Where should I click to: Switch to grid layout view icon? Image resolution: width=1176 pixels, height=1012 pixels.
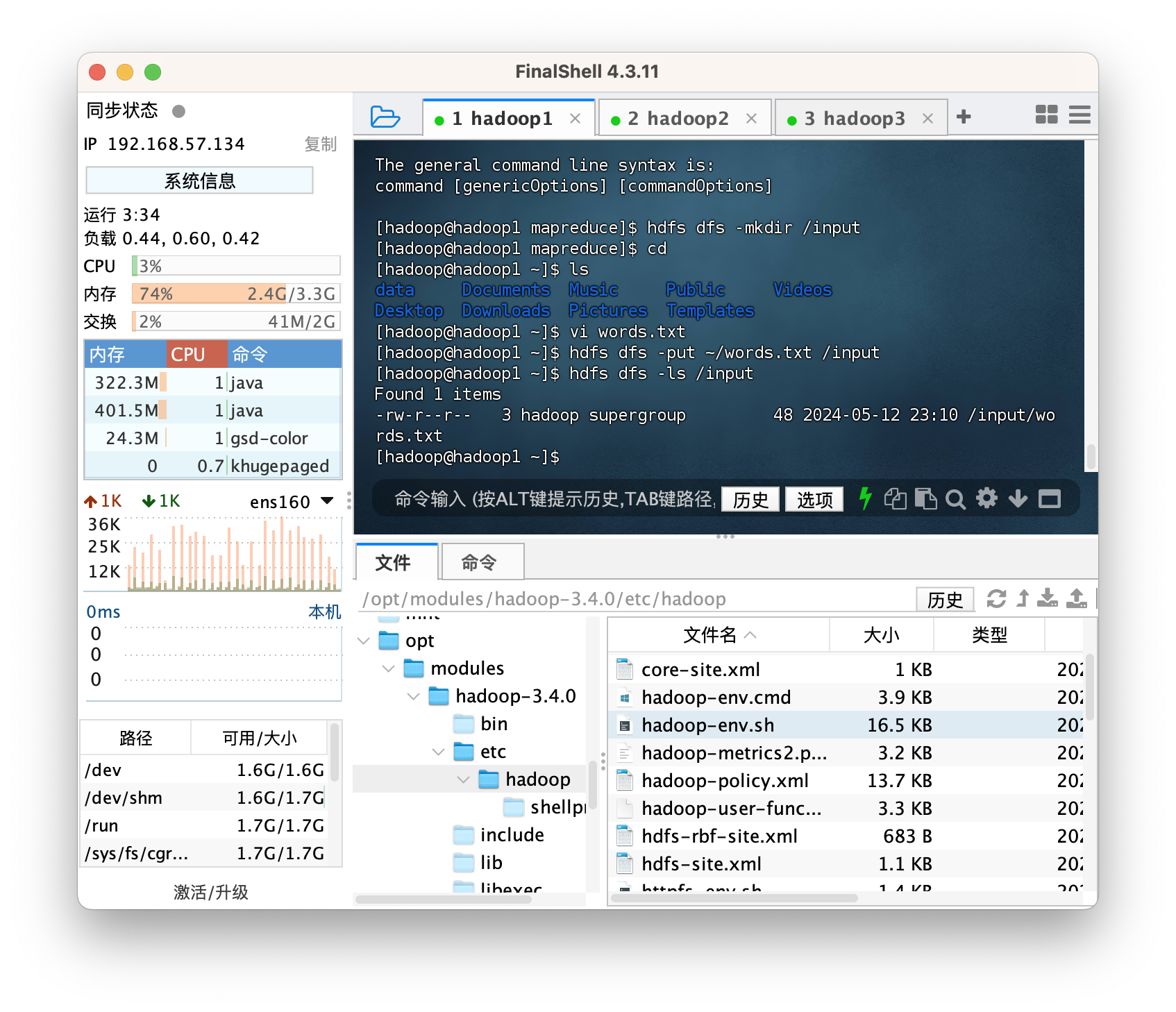[x=1046, y=115]
